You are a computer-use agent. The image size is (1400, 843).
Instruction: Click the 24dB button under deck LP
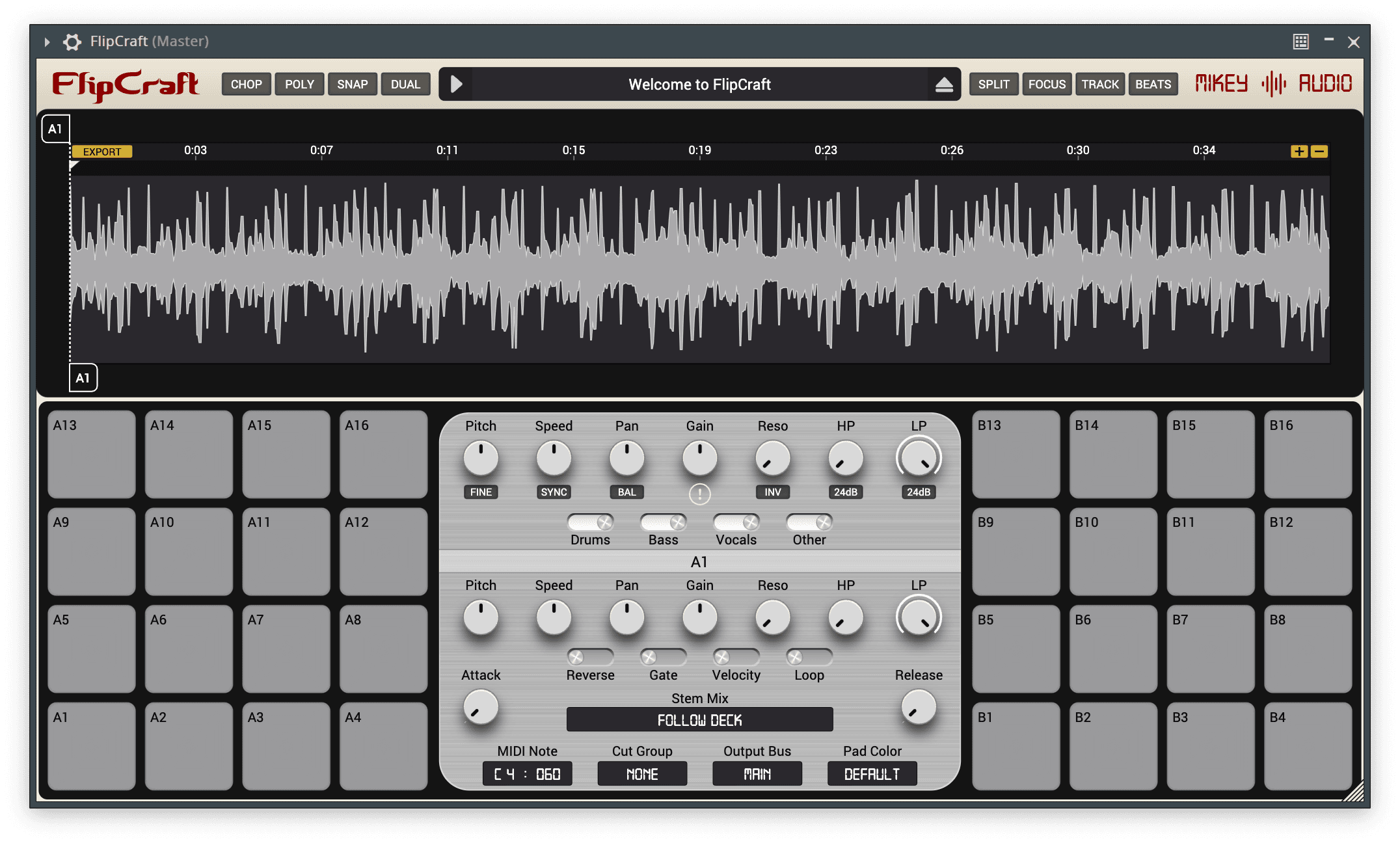point(919,492)
